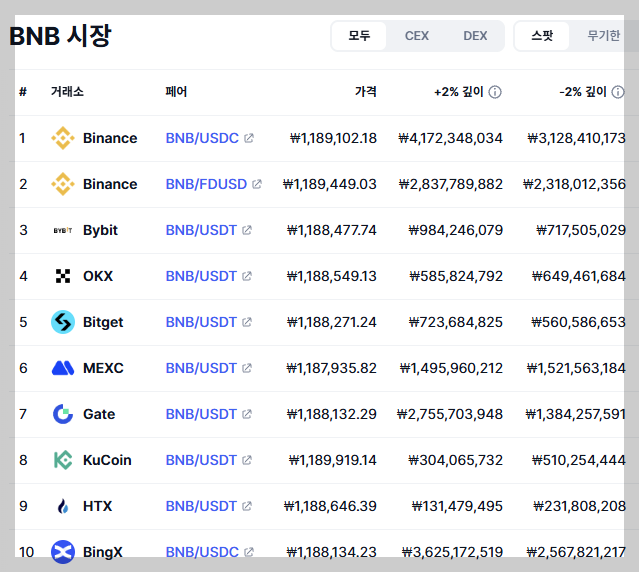Viewport: 639px width, 572px height.
Task: Click external link icon in HTX row
Action: 247,506
